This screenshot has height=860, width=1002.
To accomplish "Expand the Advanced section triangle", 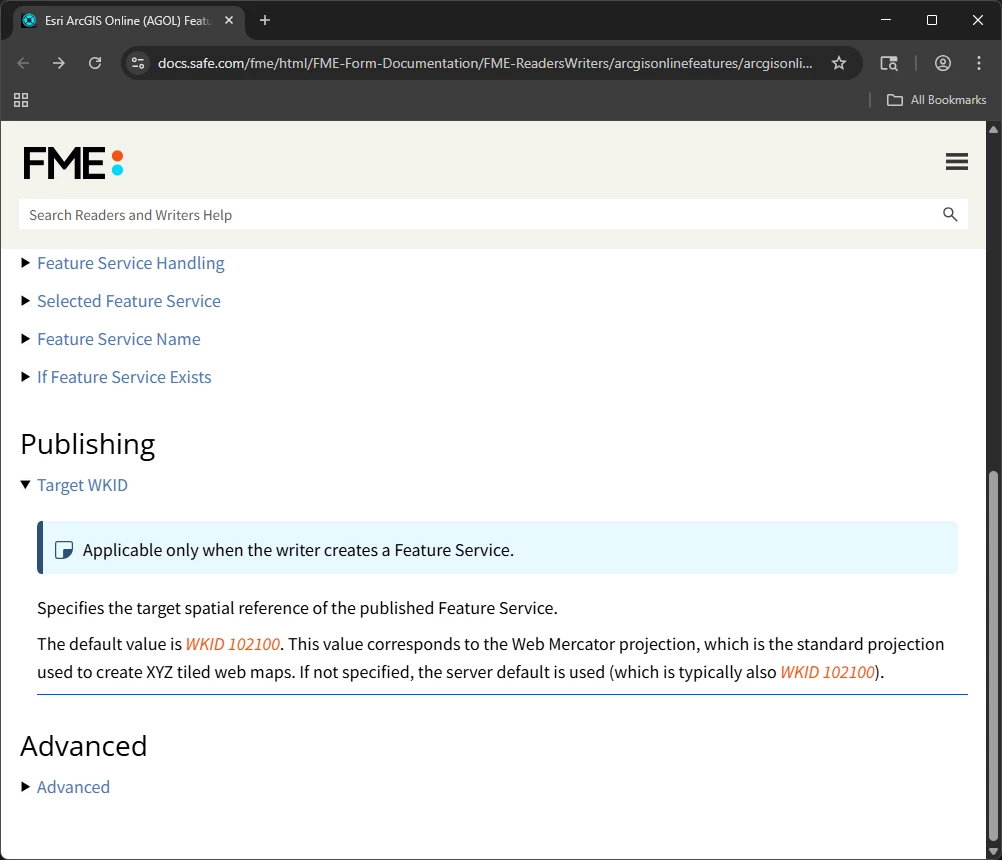I will click(x=26, y=787).
